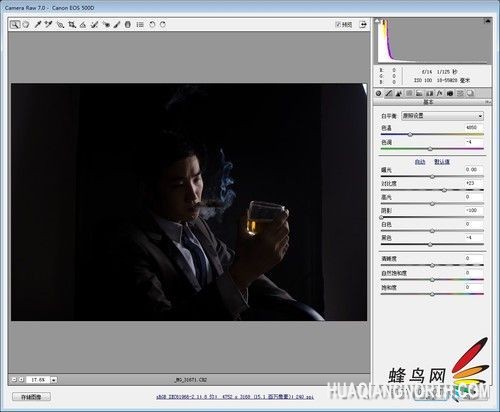Click the 色调 tint slider handle
Image resolution: width=500 pixels, height=412 pixels.
[x=430, y=149]
